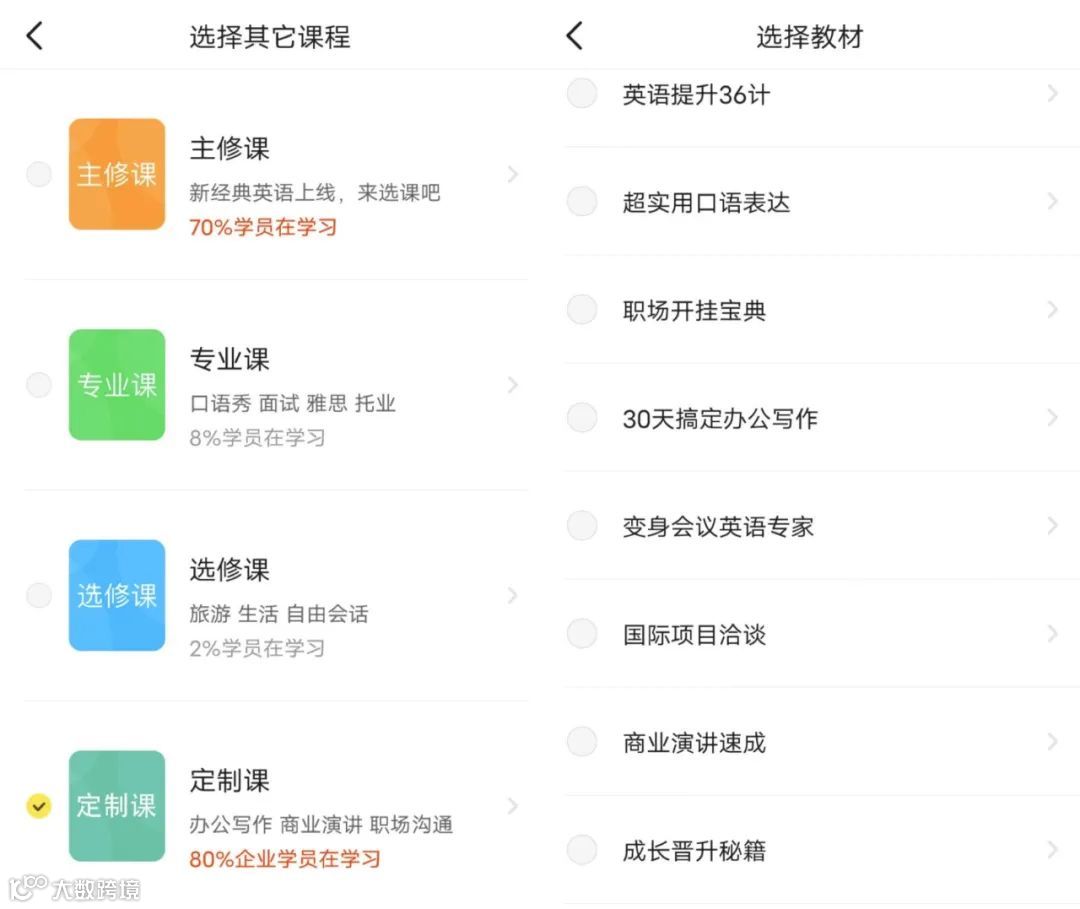Tap the green 专业课 course icon
The image size is (1080, 909).
[116, 385]
